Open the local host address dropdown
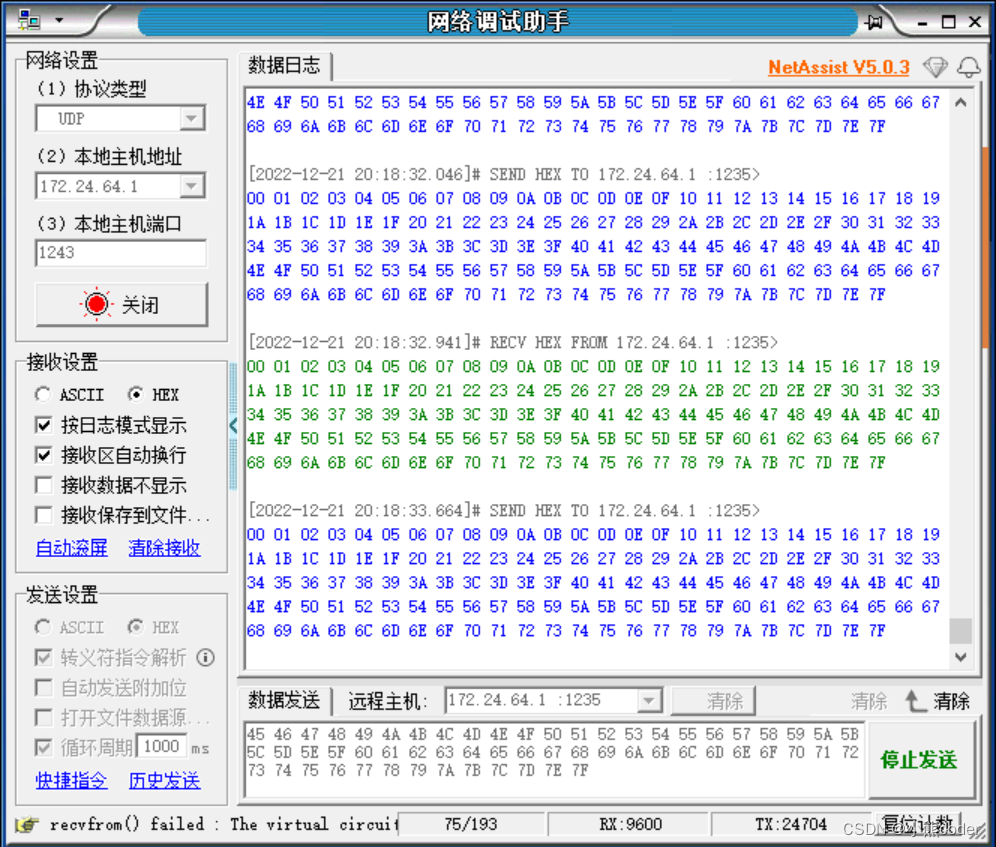 click(x=191, y=186)
